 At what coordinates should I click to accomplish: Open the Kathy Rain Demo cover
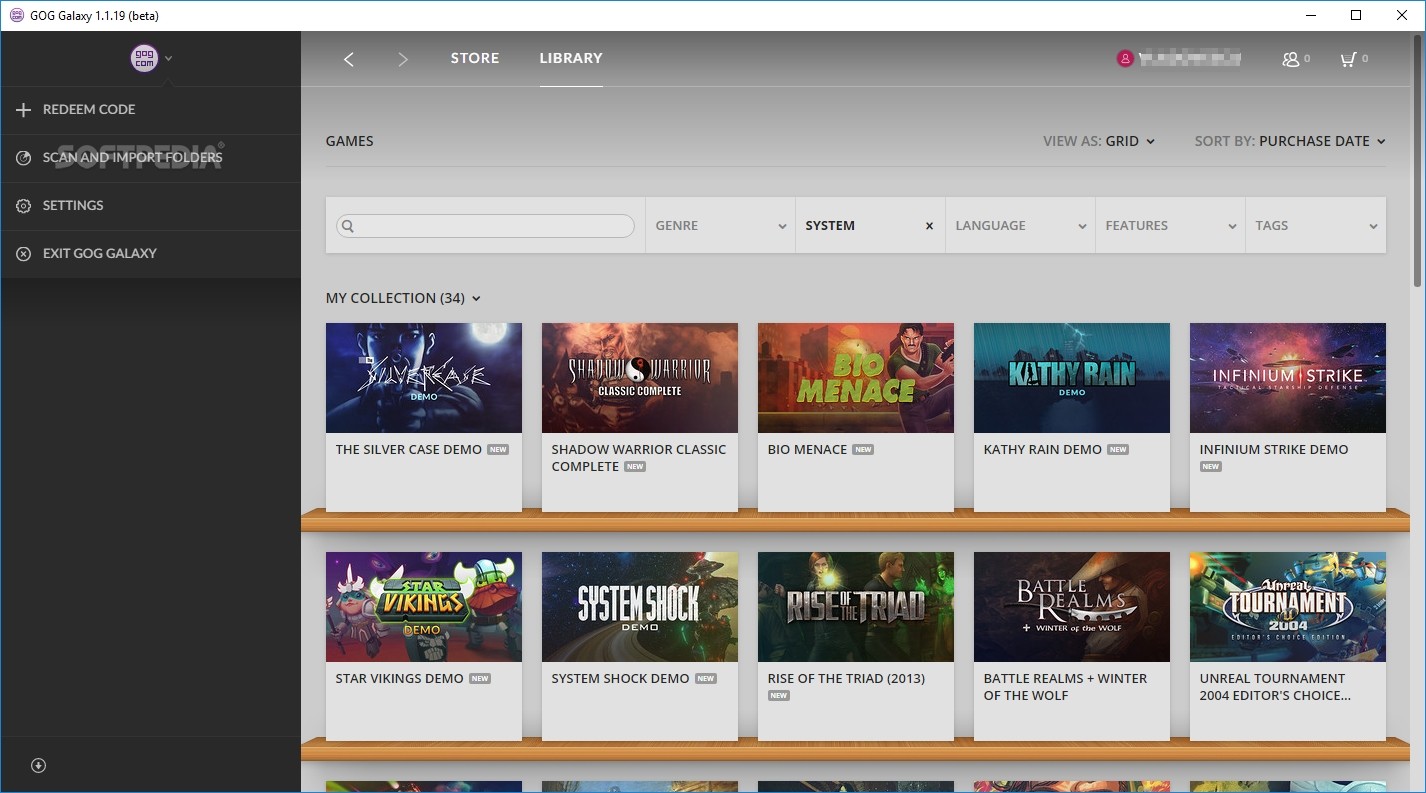point(1072,378)
